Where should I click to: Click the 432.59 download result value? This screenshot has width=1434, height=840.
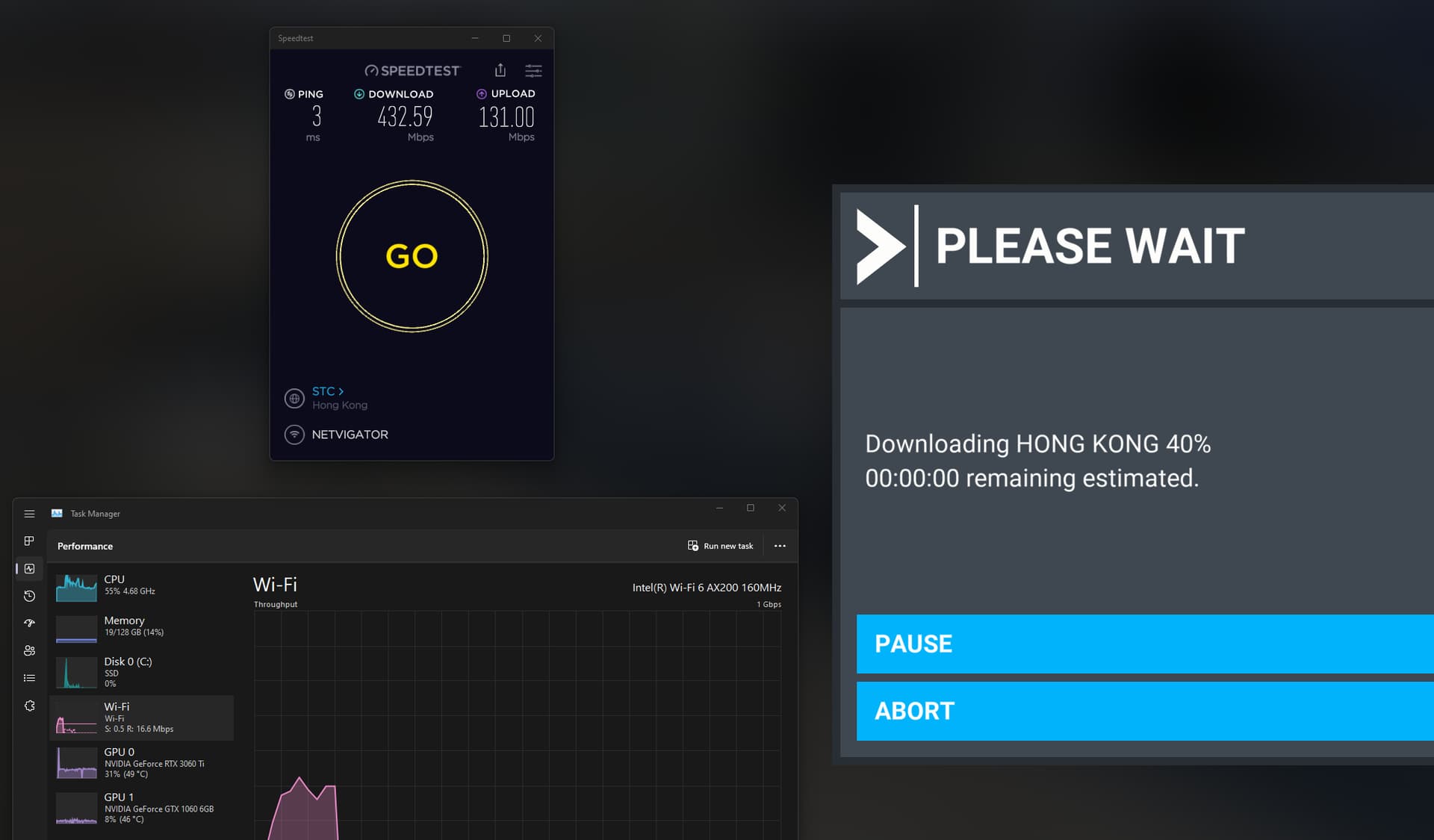[x=405, y=116]
